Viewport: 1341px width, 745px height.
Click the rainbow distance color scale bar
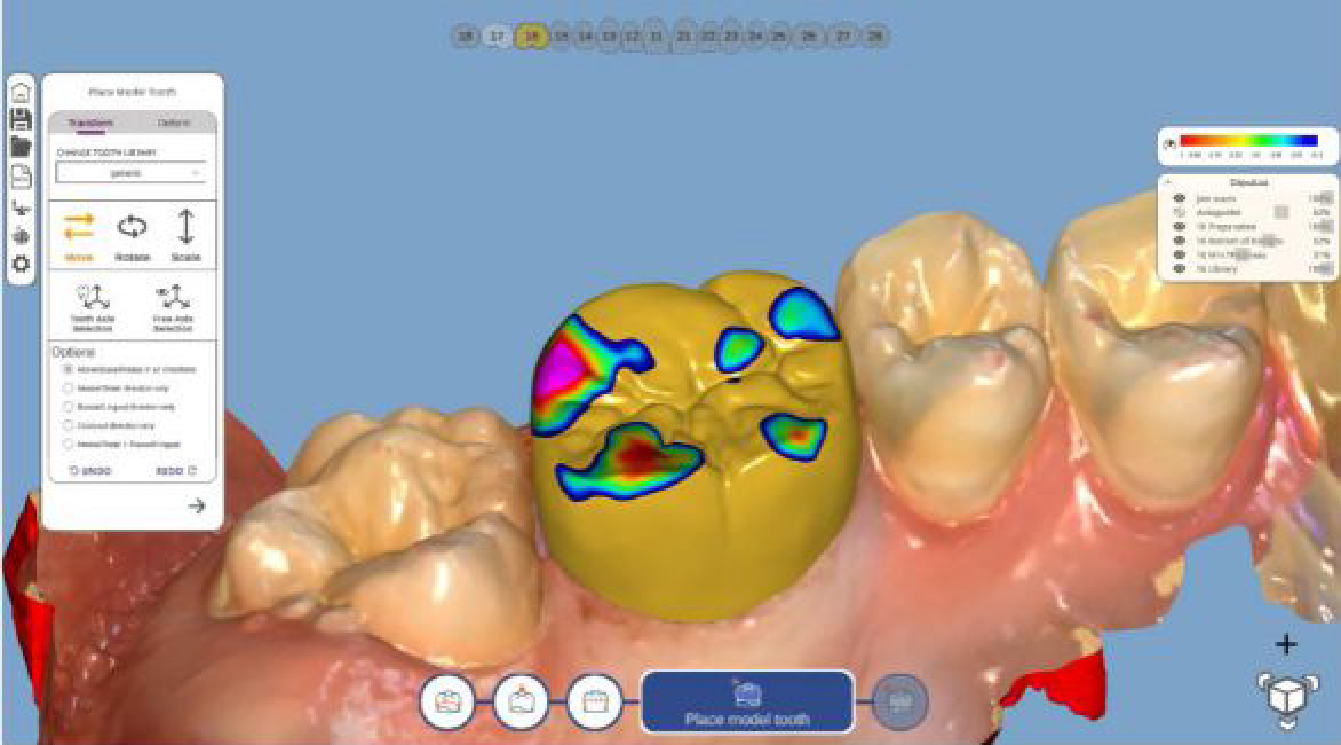point(1248,141)
